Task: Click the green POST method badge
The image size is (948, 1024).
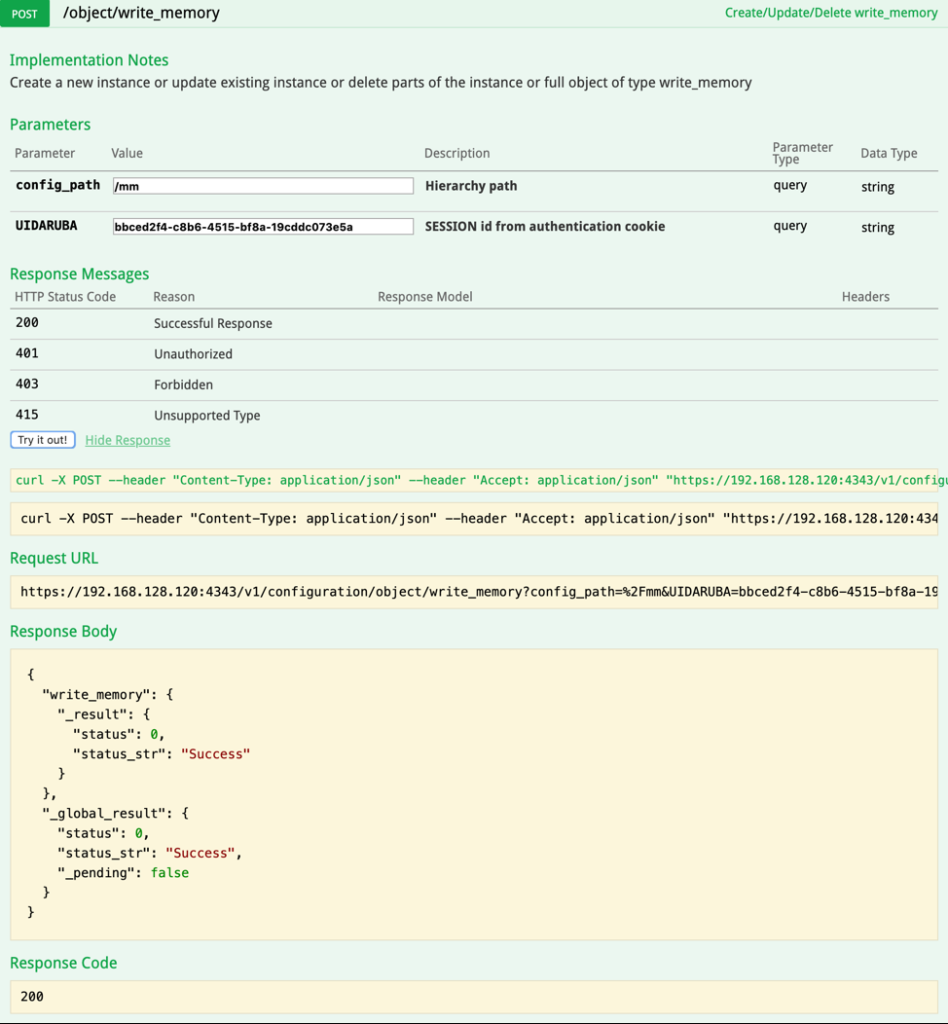Action: 25,14
